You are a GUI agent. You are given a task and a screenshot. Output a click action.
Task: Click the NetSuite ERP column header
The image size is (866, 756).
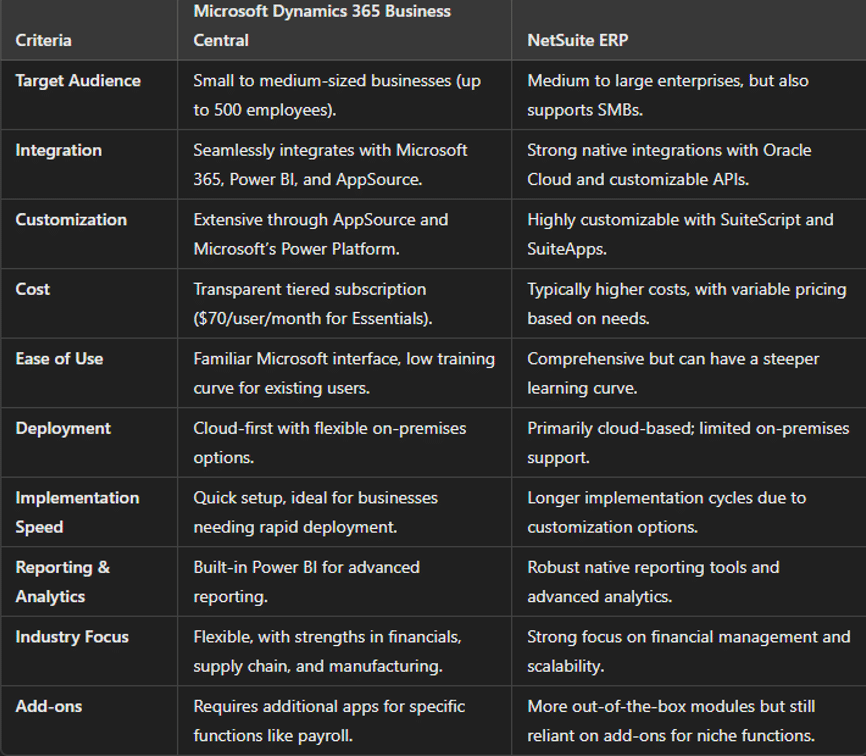coord(579,41)
